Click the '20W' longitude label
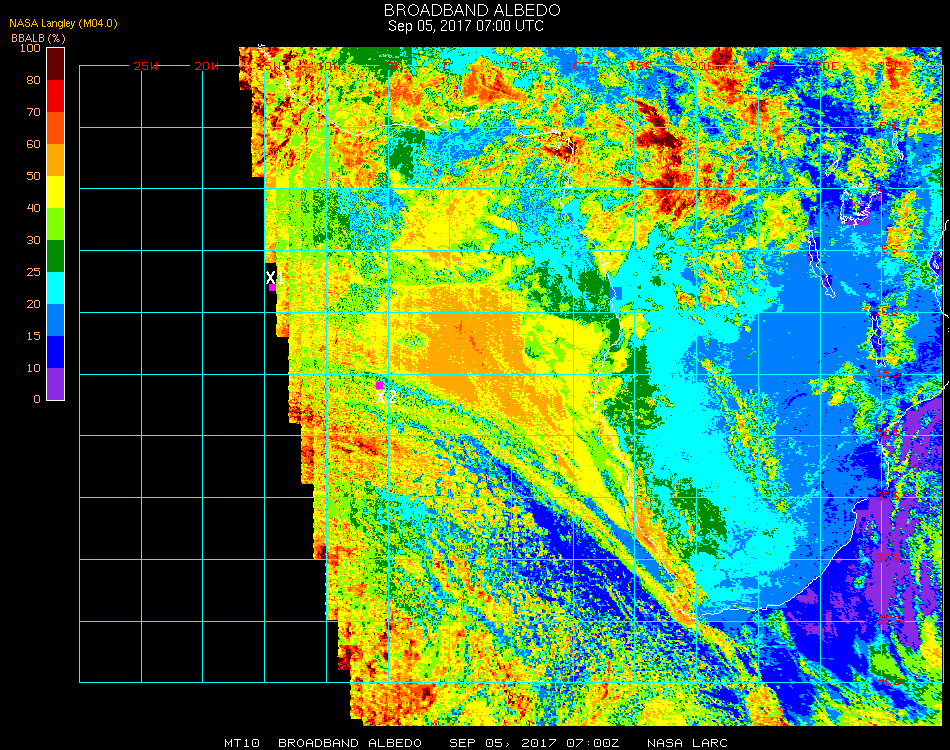This screenshot has width=950, height=750. pyautogui.click(x=207, y=66)
